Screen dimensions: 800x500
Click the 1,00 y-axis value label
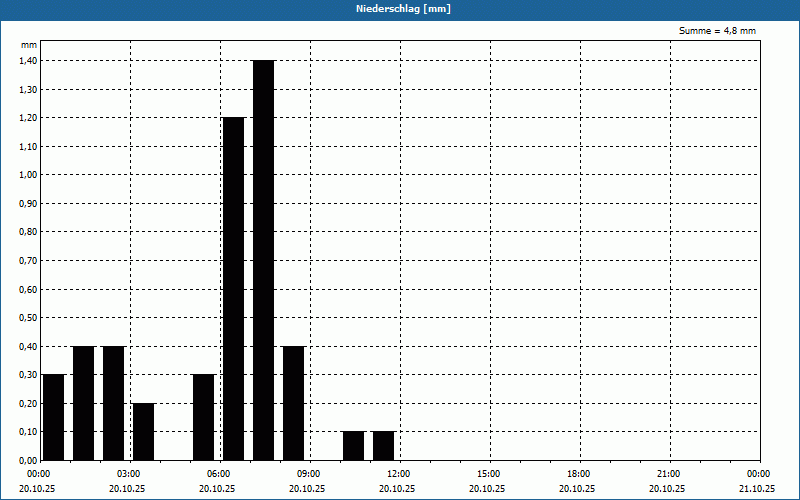[28, 175]
